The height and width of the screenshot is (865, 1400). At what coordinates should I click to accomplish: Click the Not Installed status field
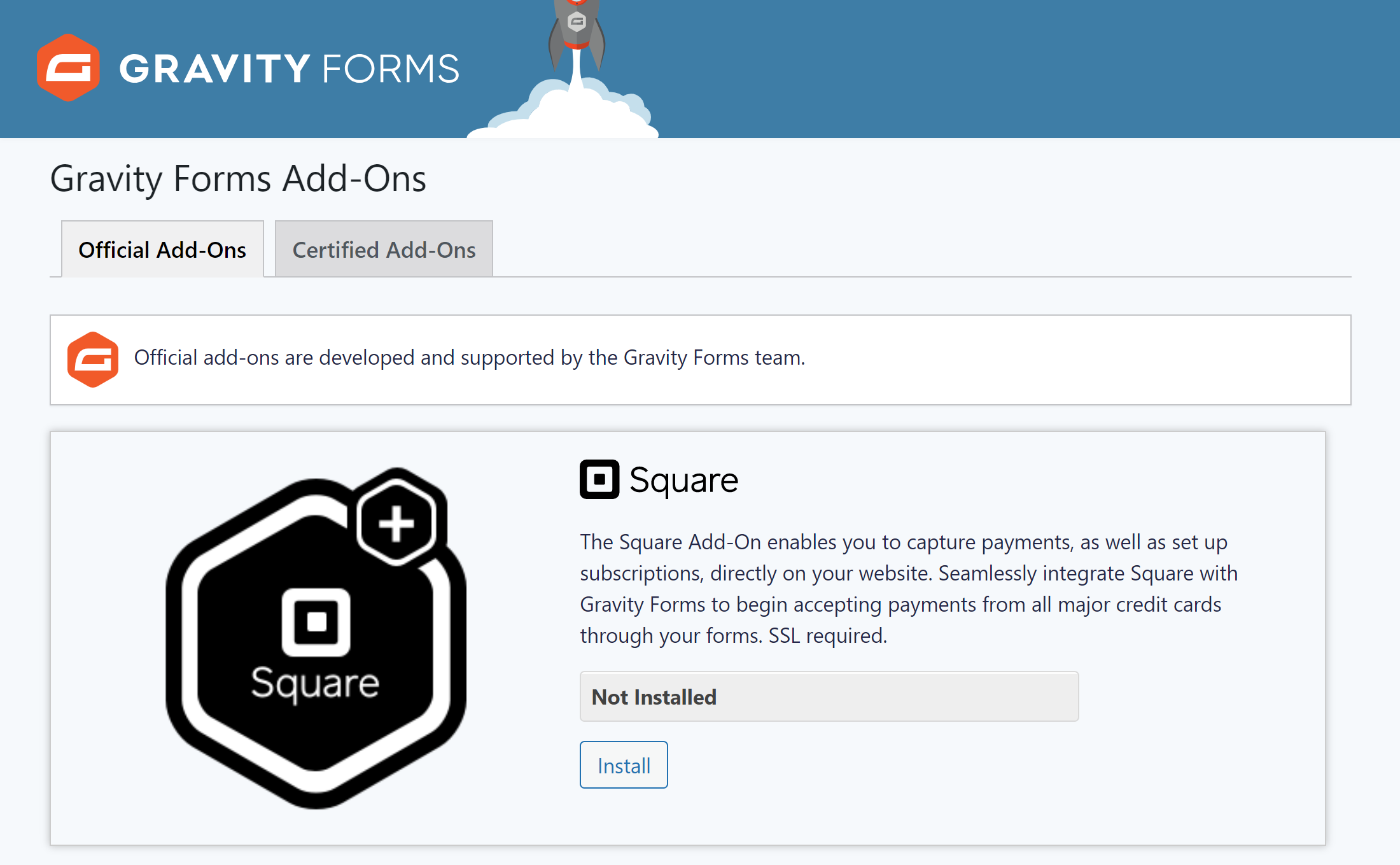pos(829,696)
